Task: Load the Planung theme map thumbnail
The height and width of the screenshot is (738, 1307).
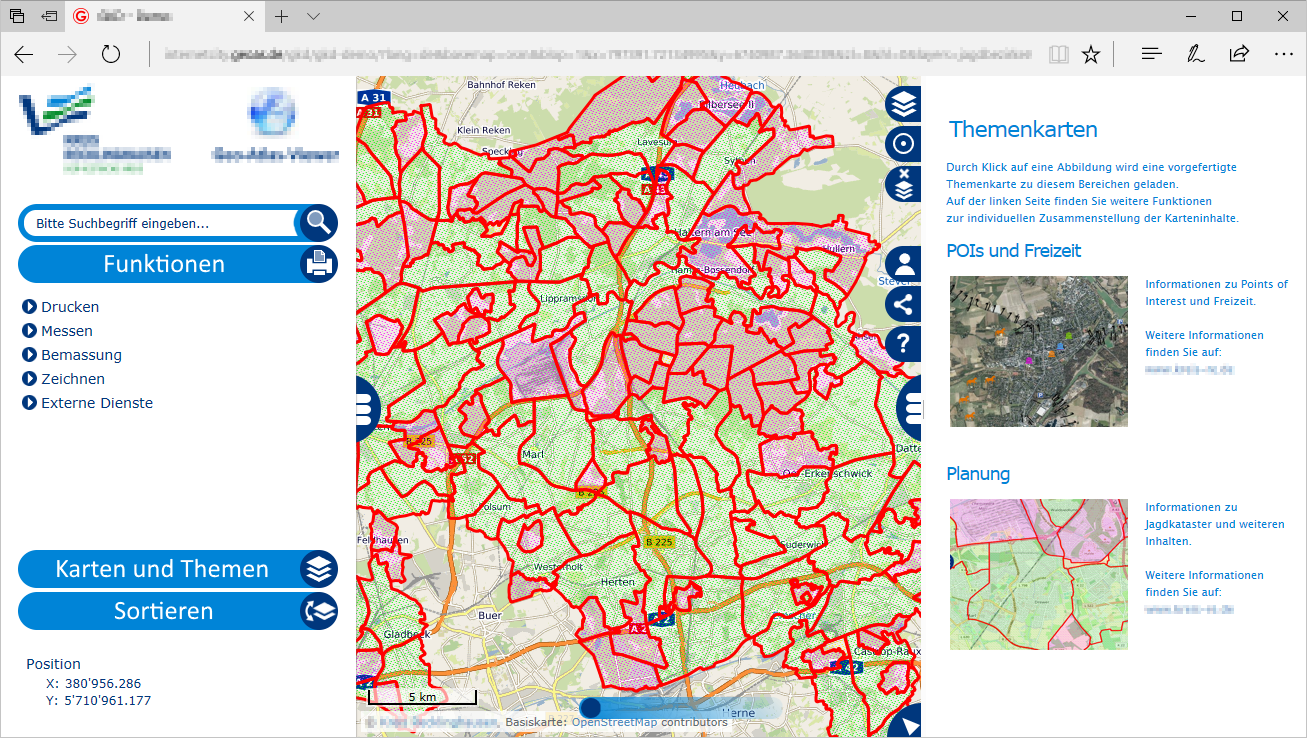Action: [x=1039, y=574]
